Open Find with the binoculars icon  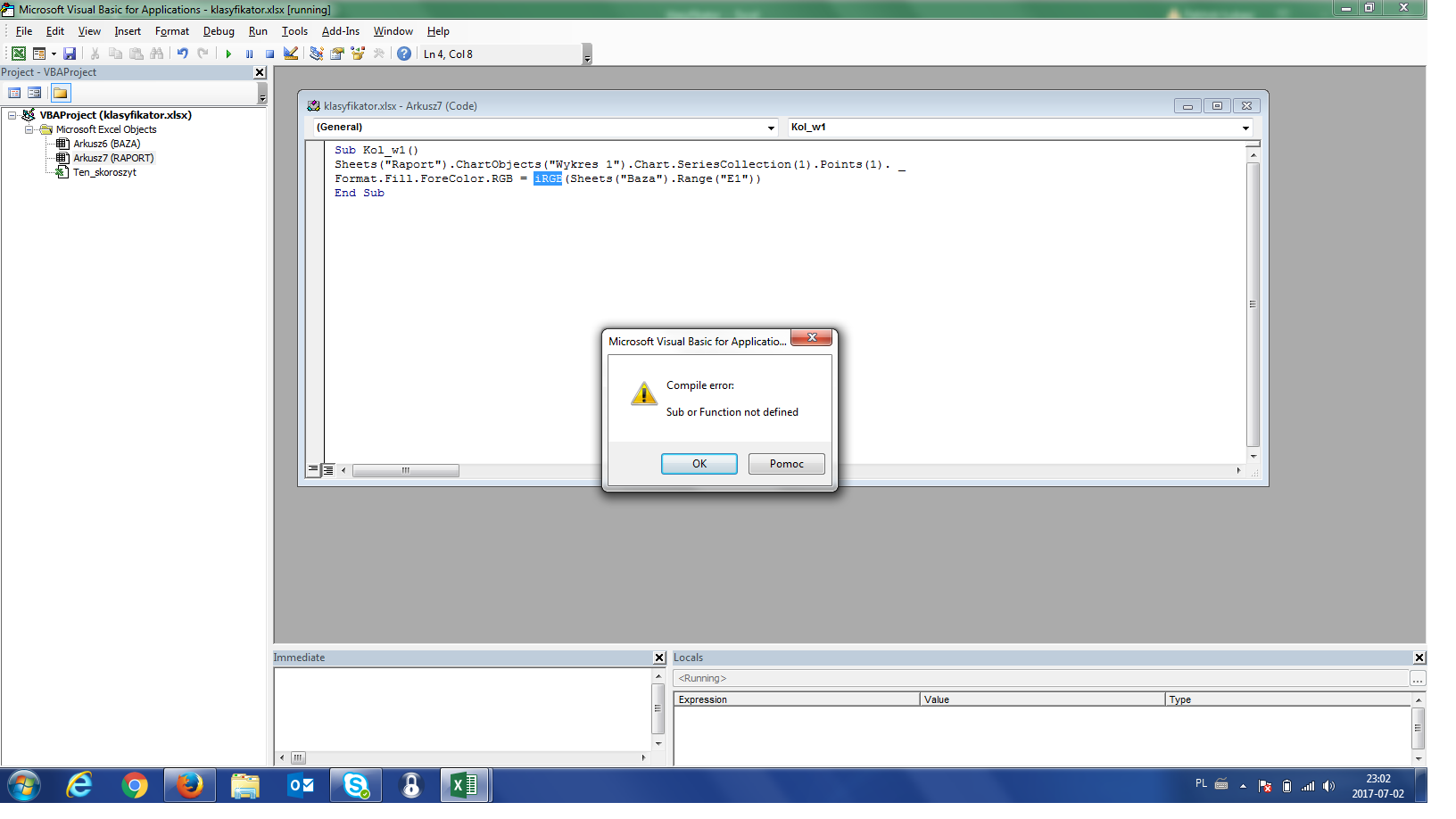157,54
